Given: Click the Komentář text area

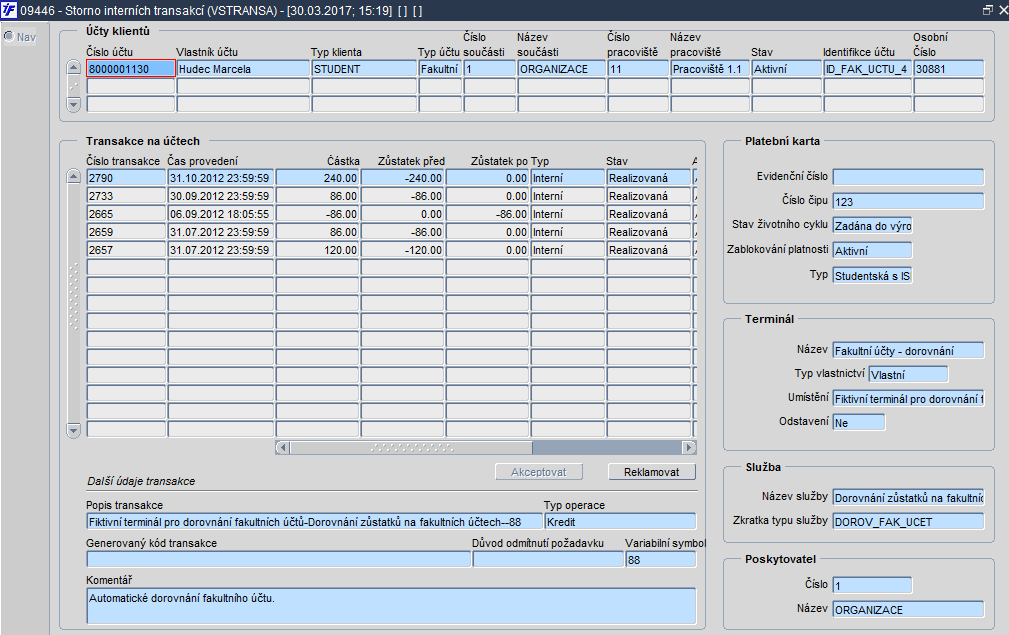Looking at the screenshot, I should [x=391, y=605].
